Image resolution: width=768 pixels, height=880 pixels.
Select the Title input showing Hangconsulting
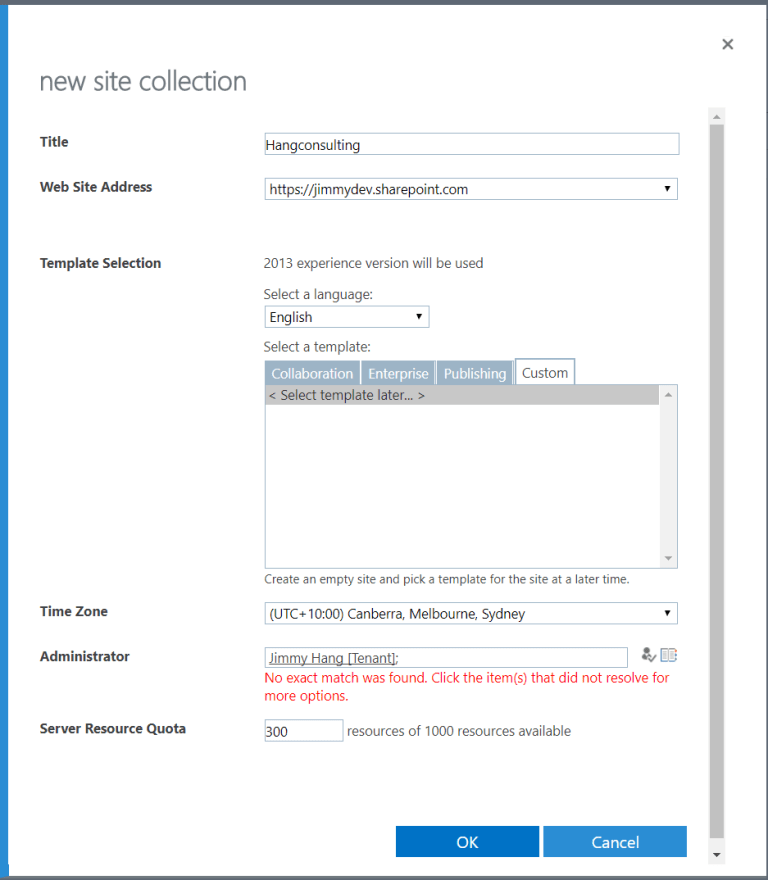click(x=470, y=144)
